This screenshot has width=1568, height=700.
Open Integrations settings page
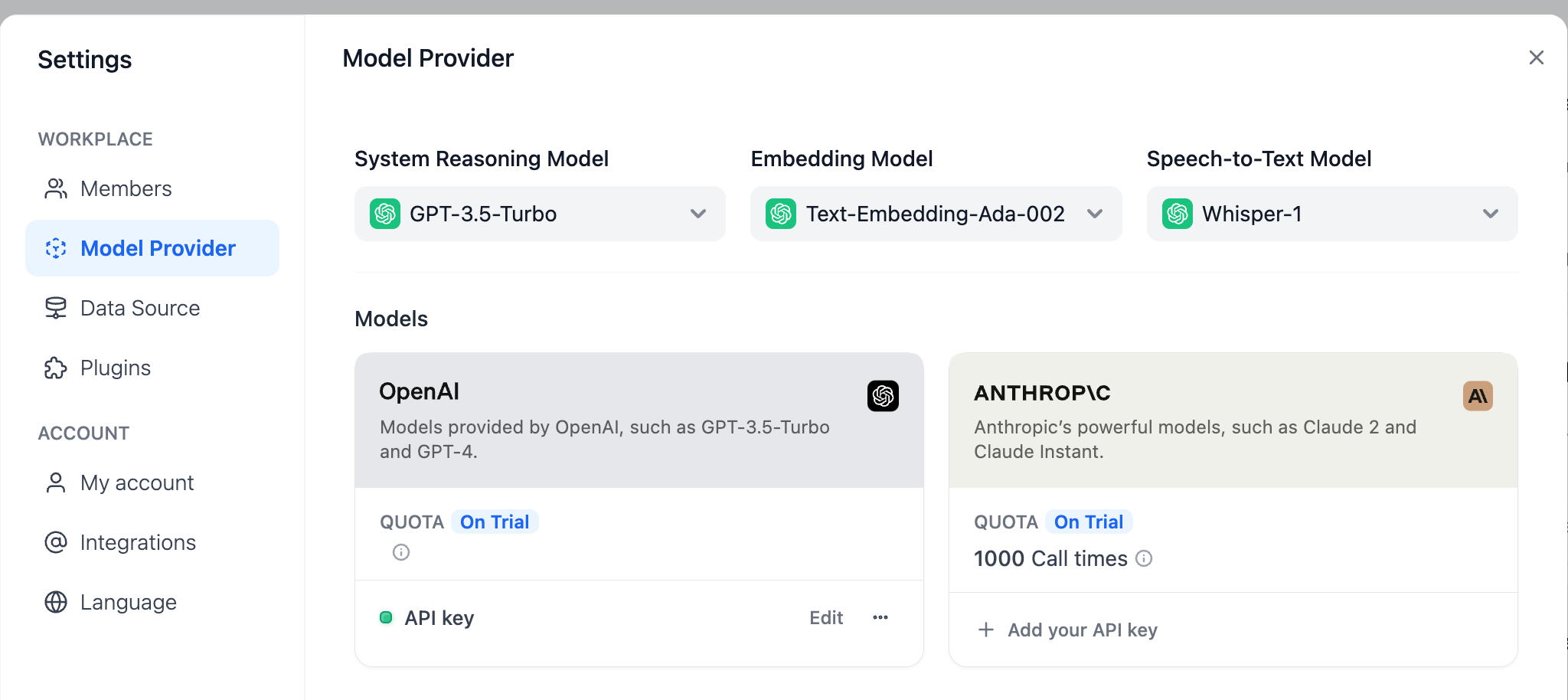(138, 542)
